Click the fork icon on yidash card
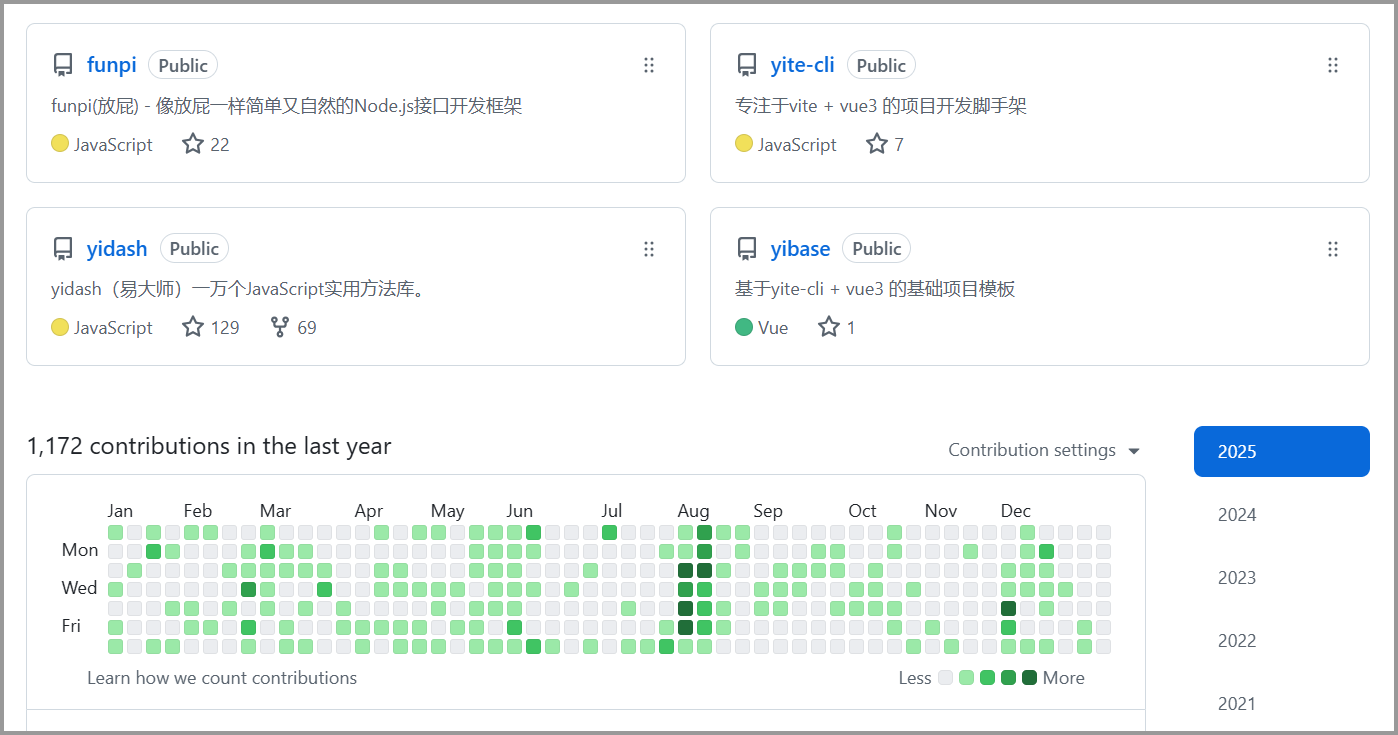This screenshot has width=1398, height=735. pyautogui.click(x=280, y=327)
